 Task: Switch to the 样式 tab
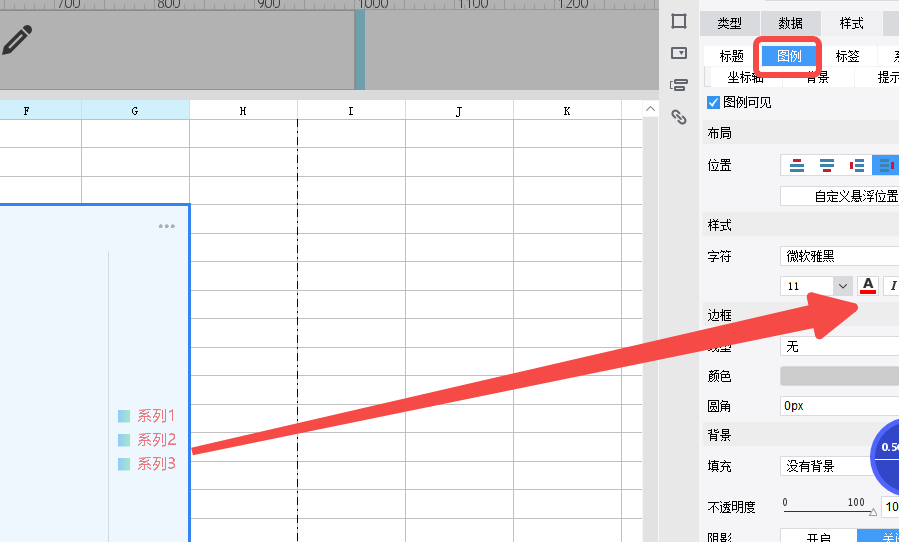[851, 24]
